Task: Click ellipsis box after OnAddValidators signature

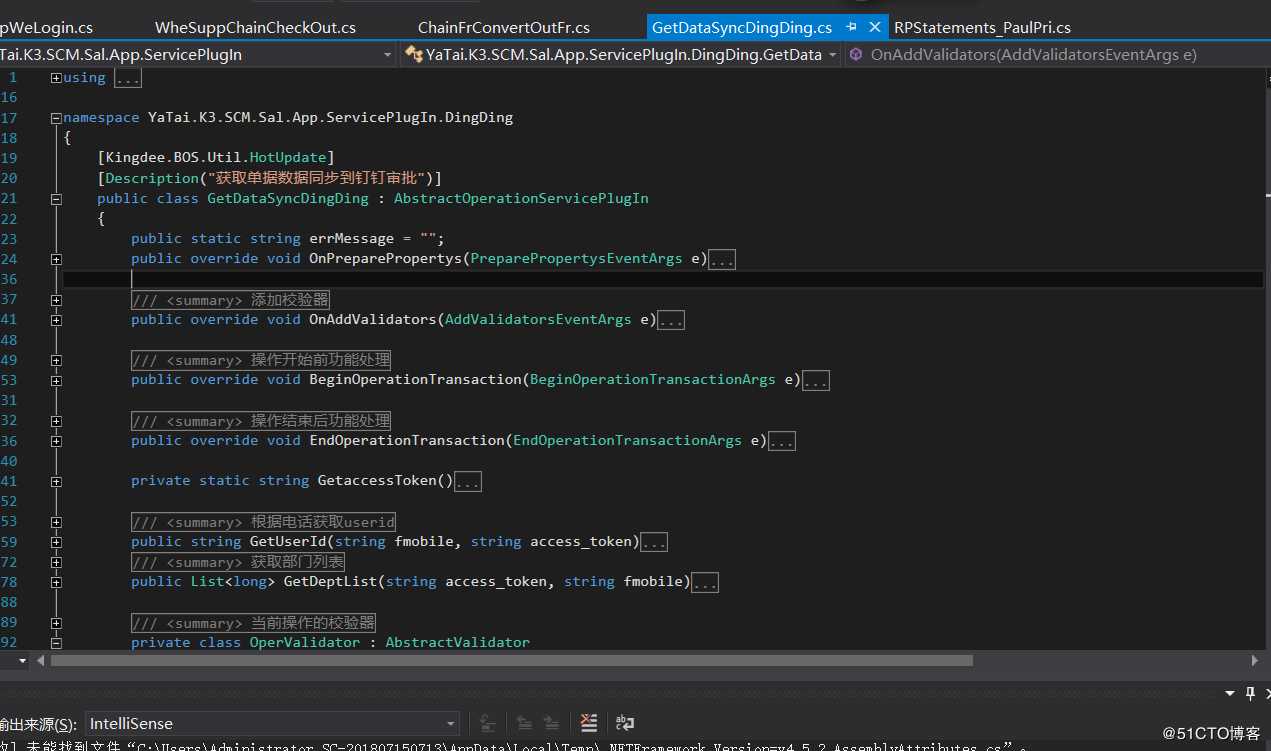Action: (x=671, y=320)
